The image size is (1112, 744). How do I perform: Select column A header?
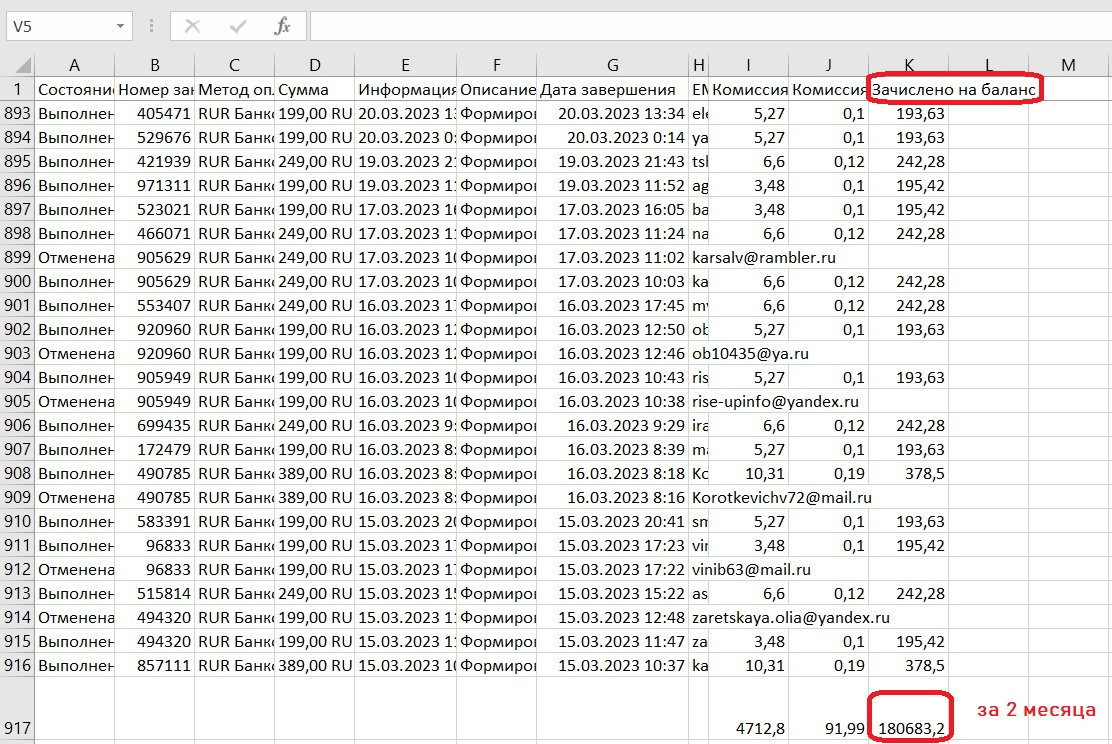[x=74, y=65]
